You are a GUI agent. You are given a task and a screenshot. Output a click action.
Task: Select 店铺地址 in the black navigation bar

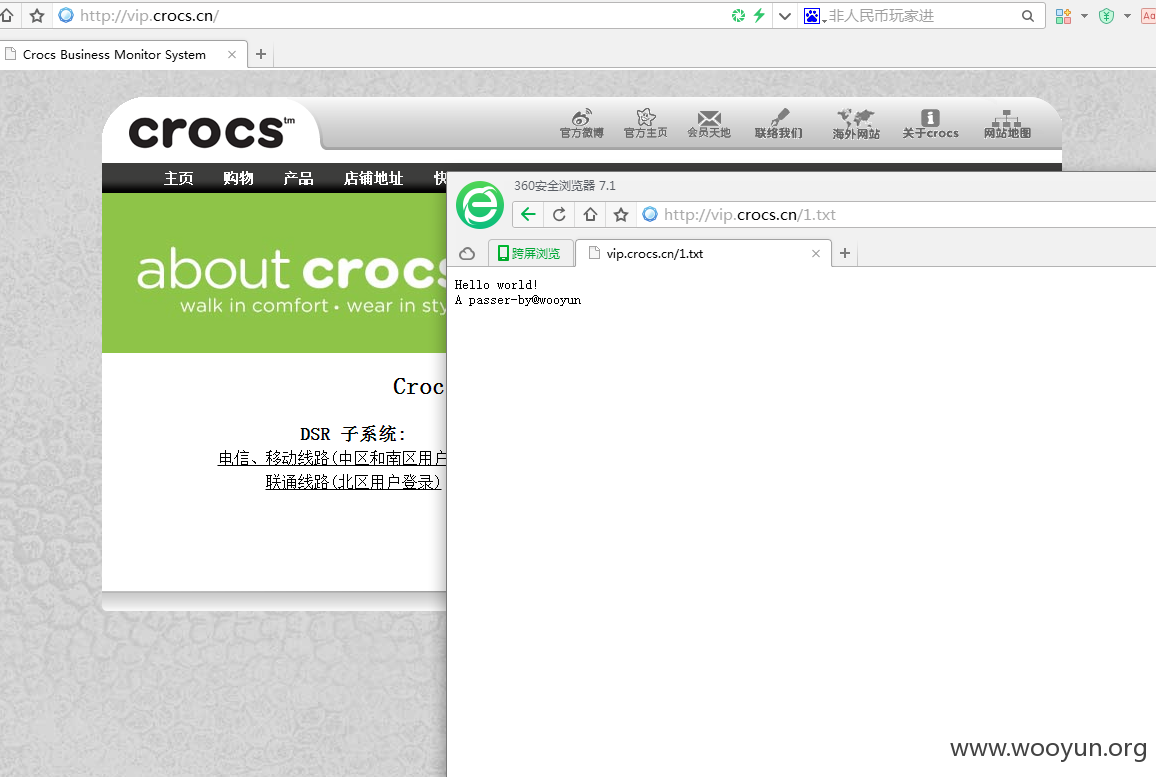pos(374,178)
